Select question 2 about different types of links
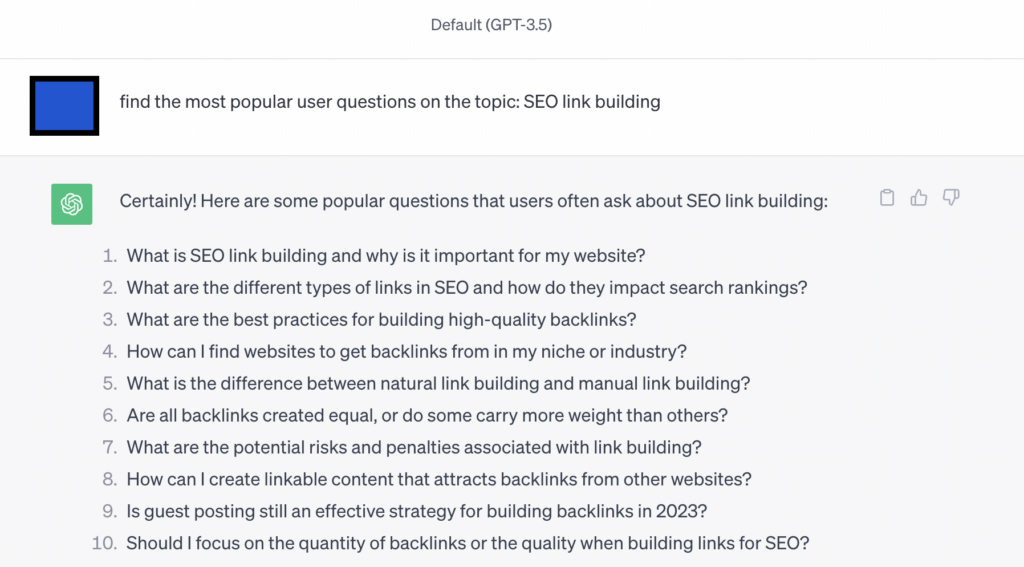The height and width of the screenshot is (567, 1024). tap(467, 287)
